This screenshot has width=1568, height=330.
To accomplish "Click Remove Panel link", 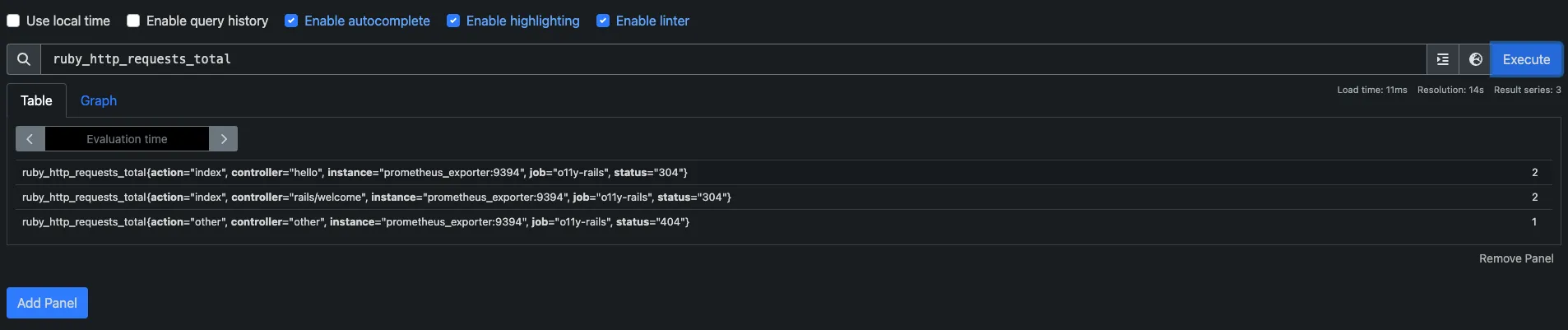I will tap(1516, 258).
